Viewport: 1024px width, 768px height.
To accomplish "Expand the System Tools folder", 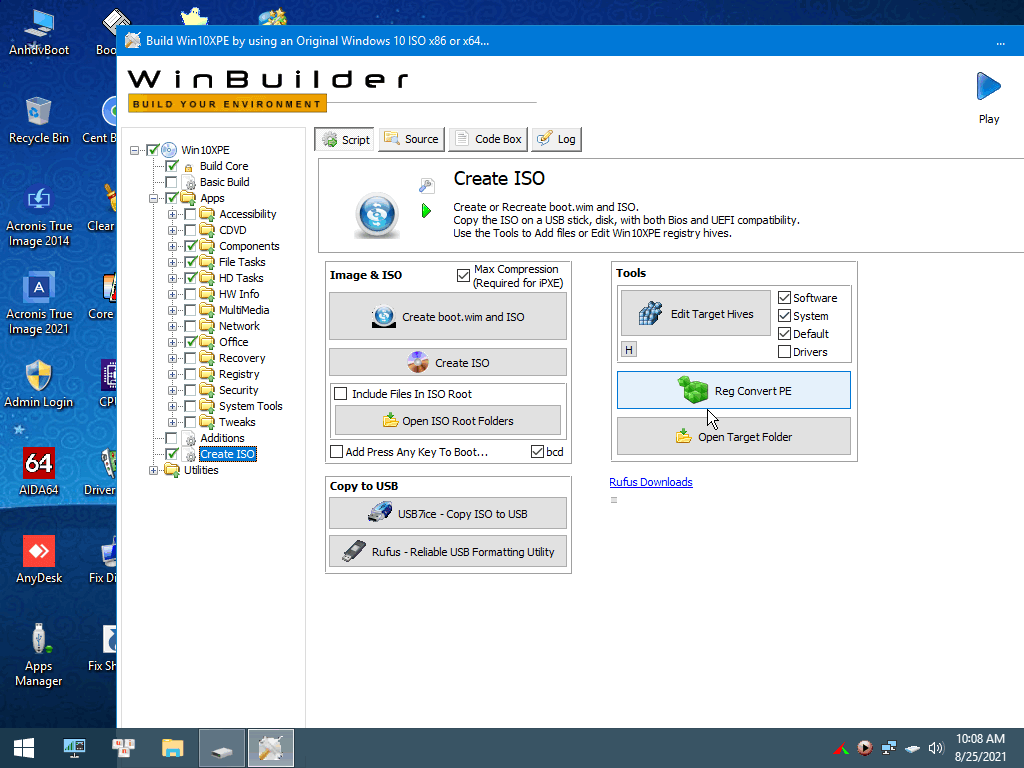I will pyautogui.click(x=172, y=406).
